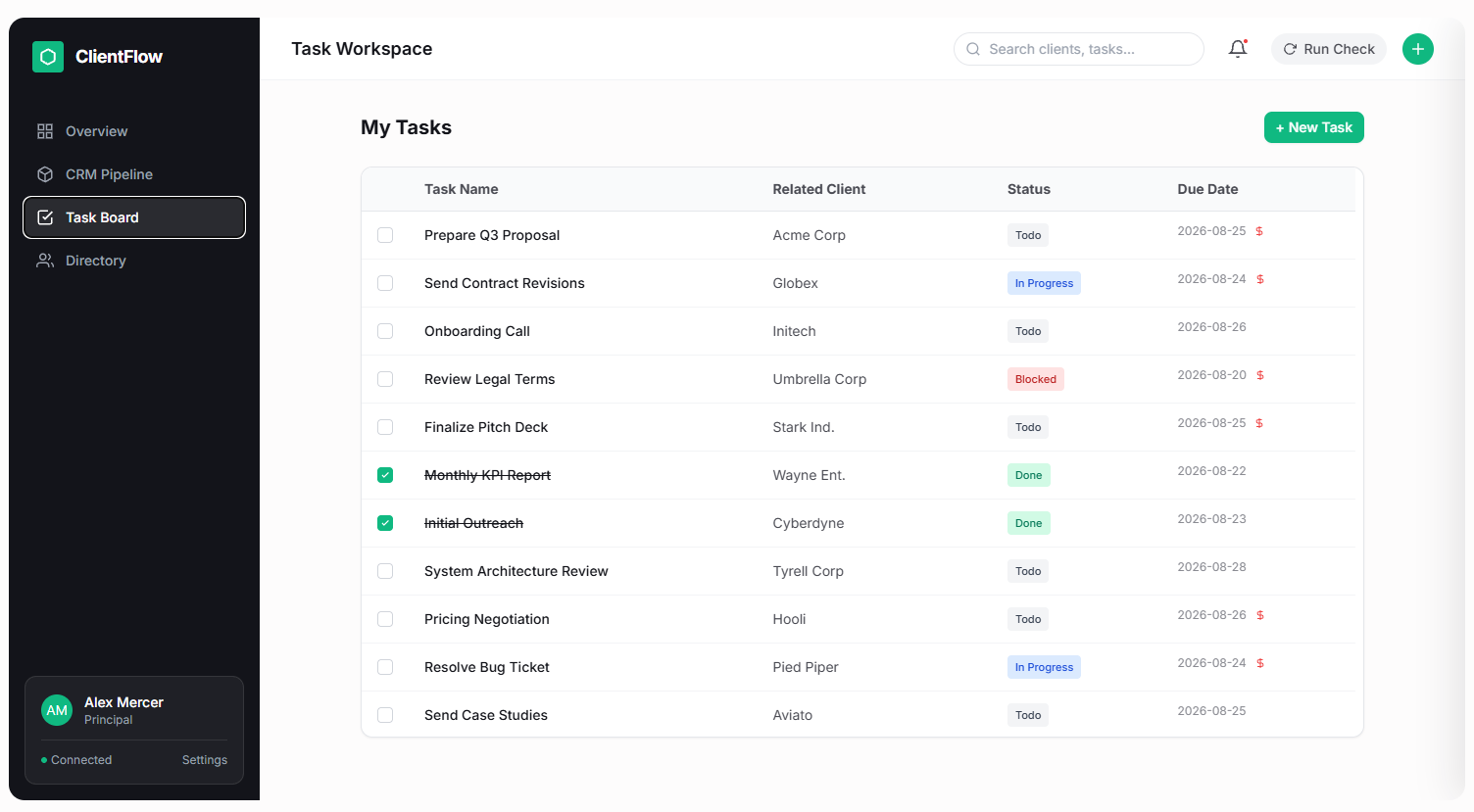The width and height of the screenshot is (1474, 812).
Task: Click the Due Date column header
Action: pyautogui.click(x=1207, y=189)
